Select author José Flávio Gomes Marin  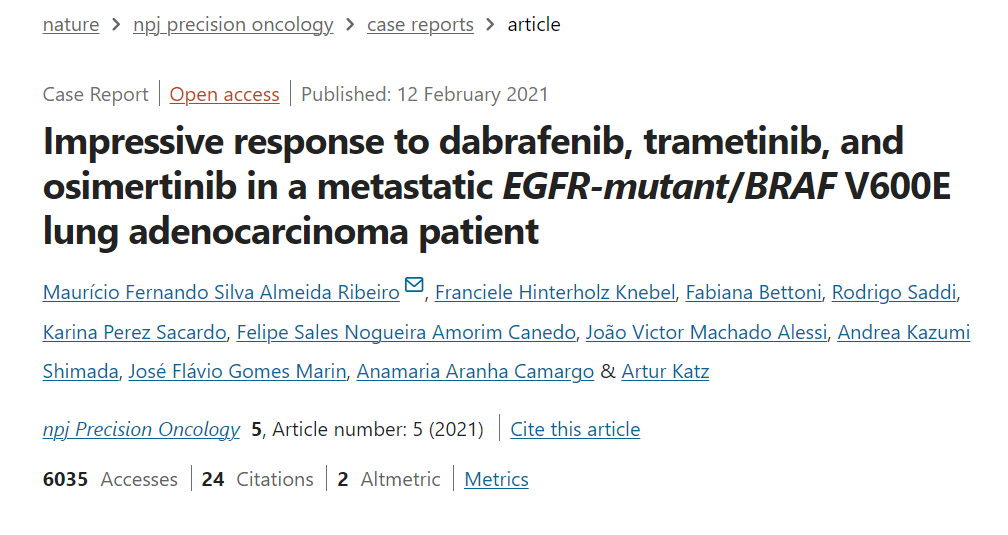(x=237, y=372)
